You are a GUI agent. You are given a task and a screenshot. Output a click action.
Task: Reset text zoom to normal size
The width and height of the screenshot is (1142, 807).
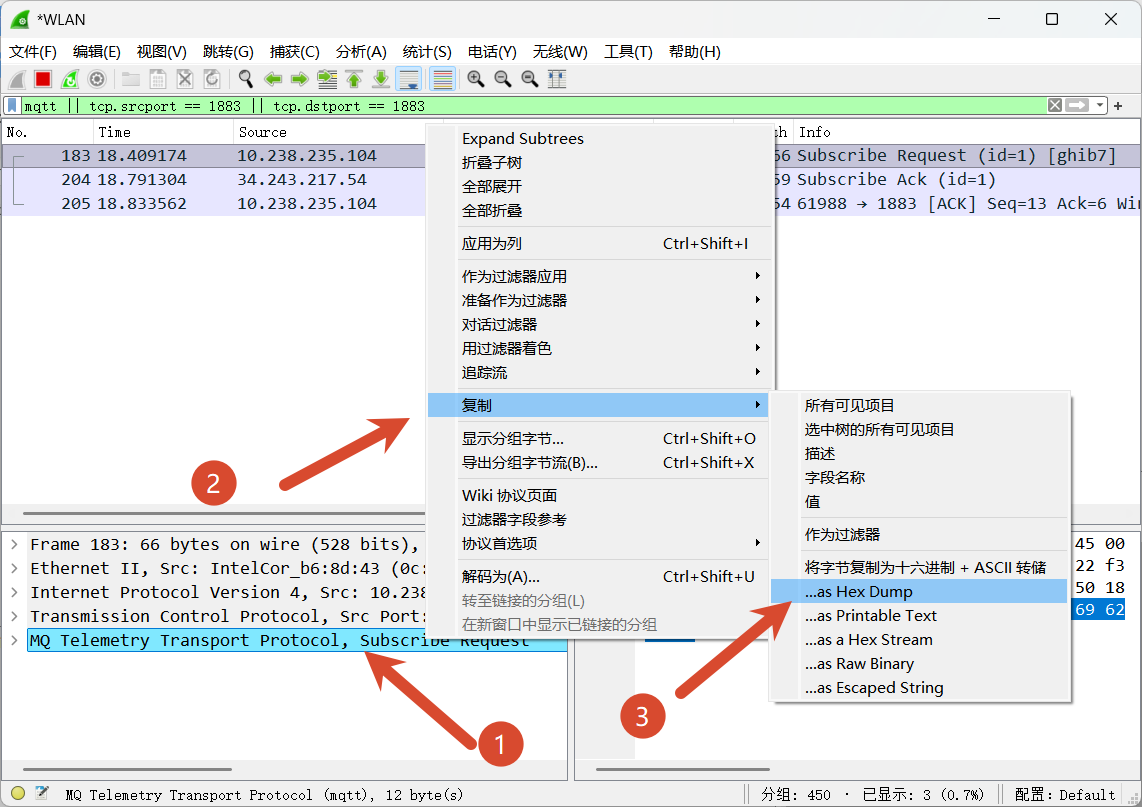(530, 79)
